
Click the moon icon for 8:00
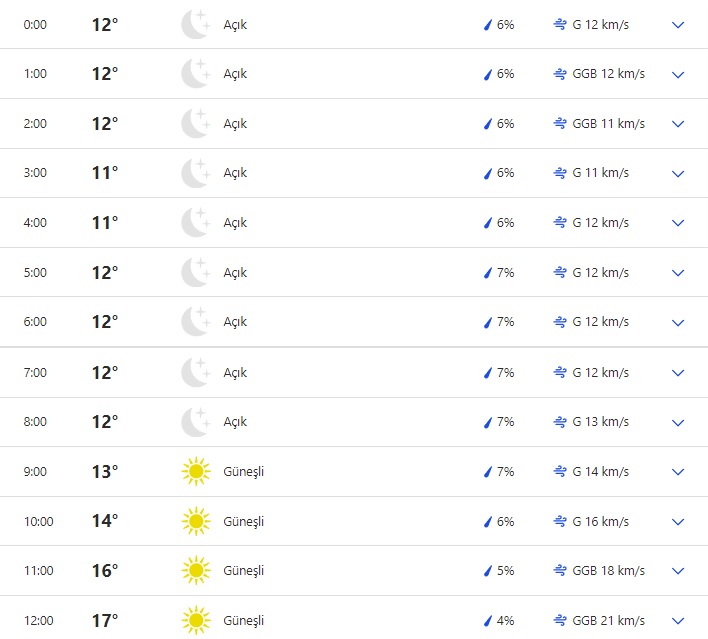coord(195,422)
